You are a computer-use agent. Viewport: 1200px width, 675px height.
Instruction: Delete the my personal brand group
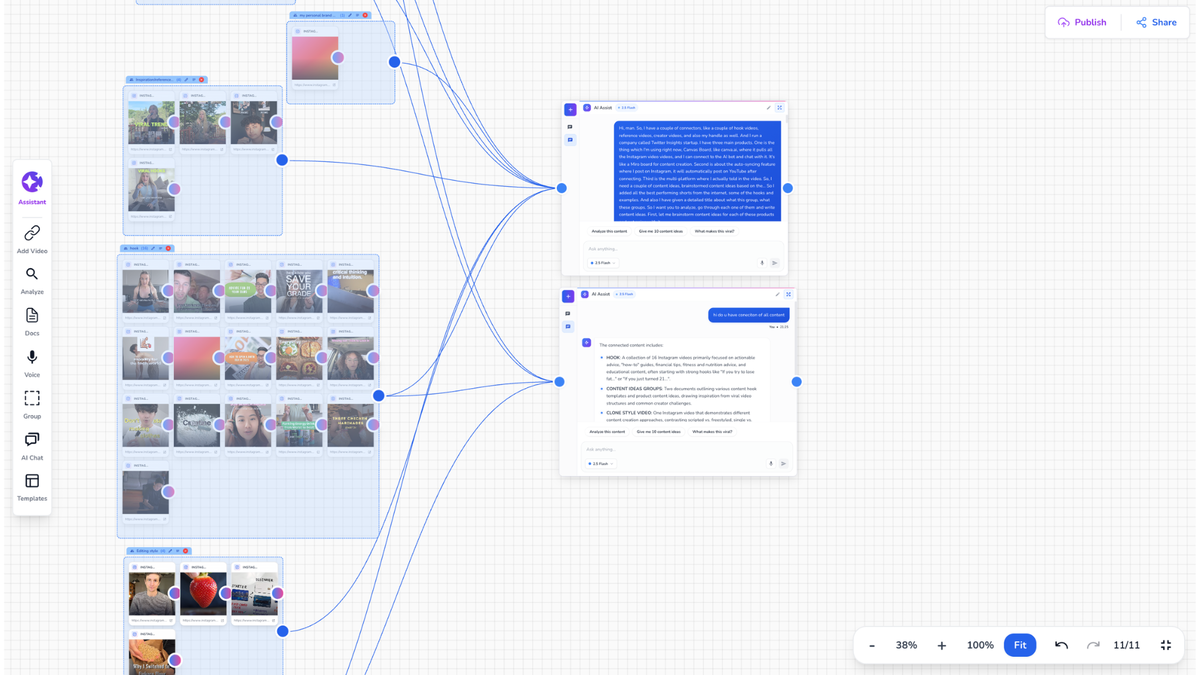point(365,15)
